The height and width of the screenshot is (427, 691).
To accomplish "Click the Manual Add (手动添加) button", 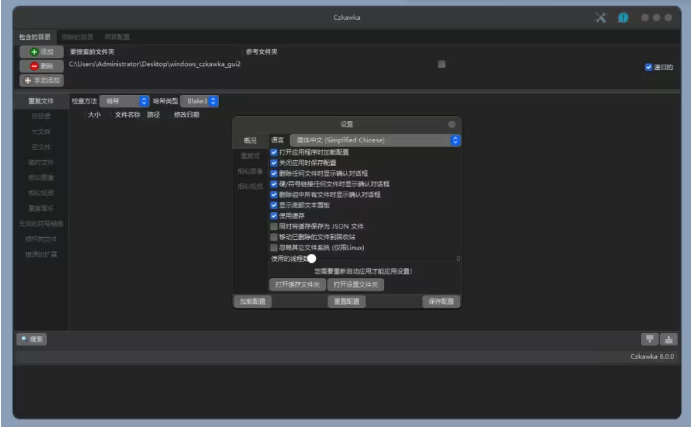I will click(42, 80).
